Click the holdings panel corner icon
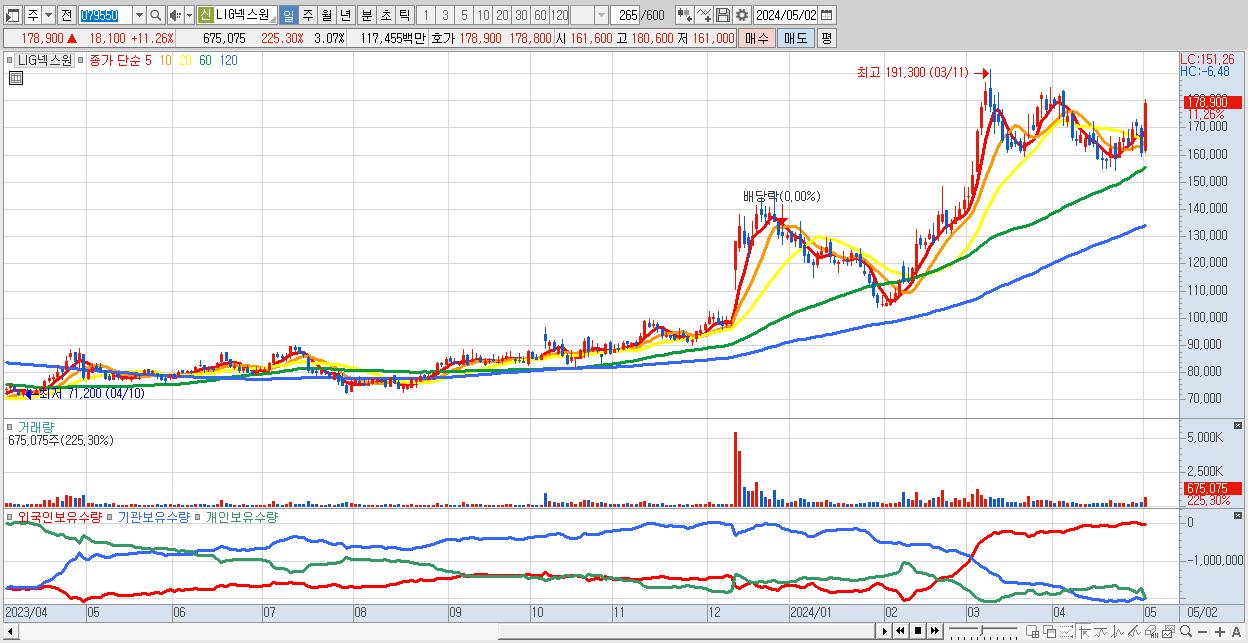 [x=1240, y=517]
